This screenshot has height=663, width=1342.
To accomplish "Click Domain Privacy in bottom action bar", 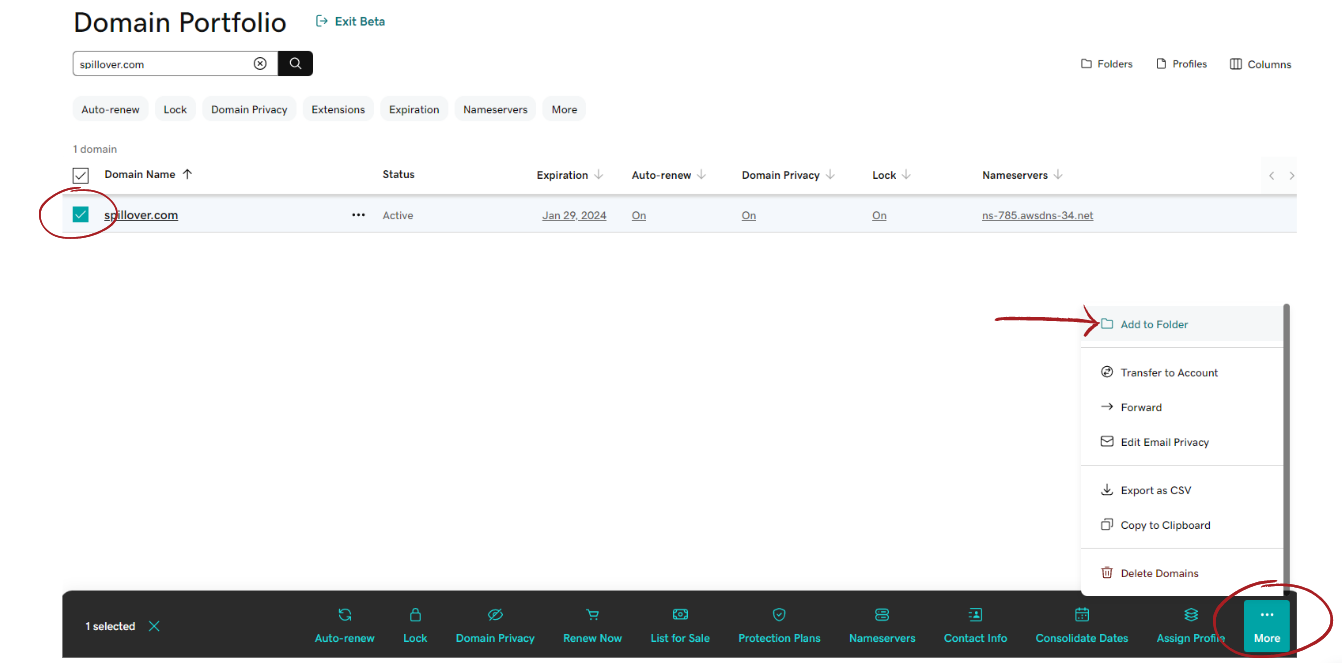I will click(x=495, y=626).
